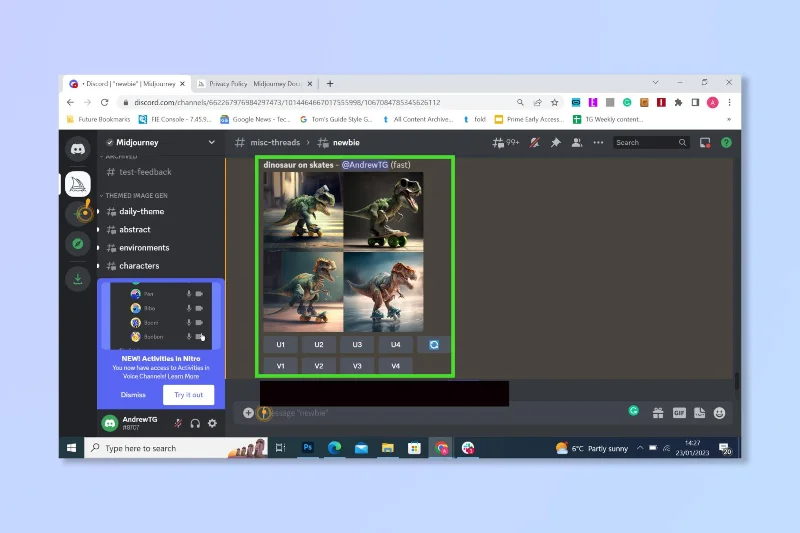Open Discord direct messages home icon
Screen dimensions: 800x533
click(78, 149)
